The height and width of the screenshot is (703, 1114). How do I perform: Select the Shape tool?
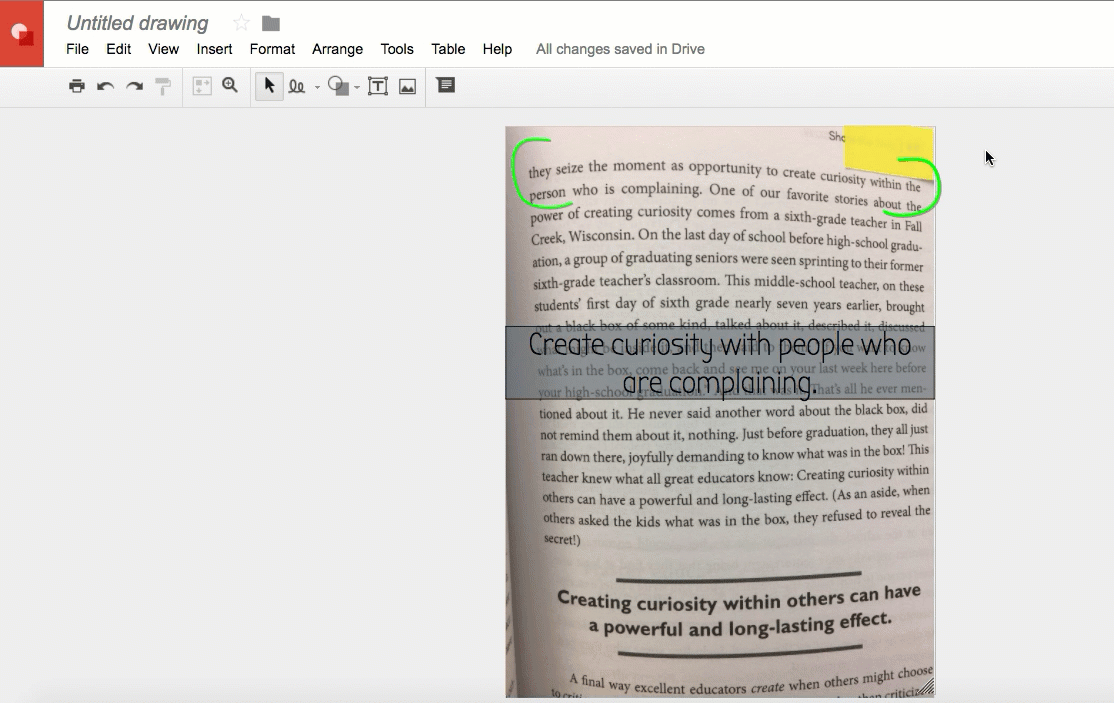[339, 86]
